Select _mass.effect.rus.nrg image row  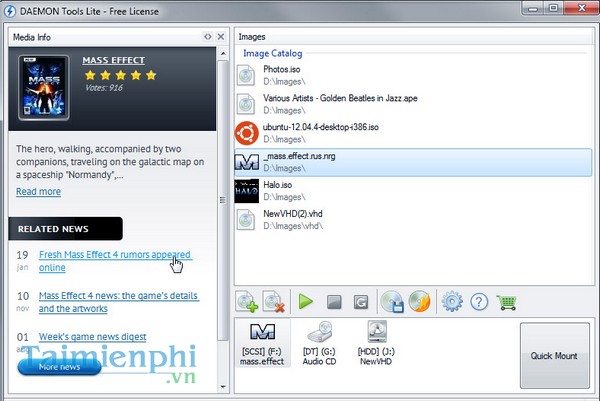[x=413, y=162]
